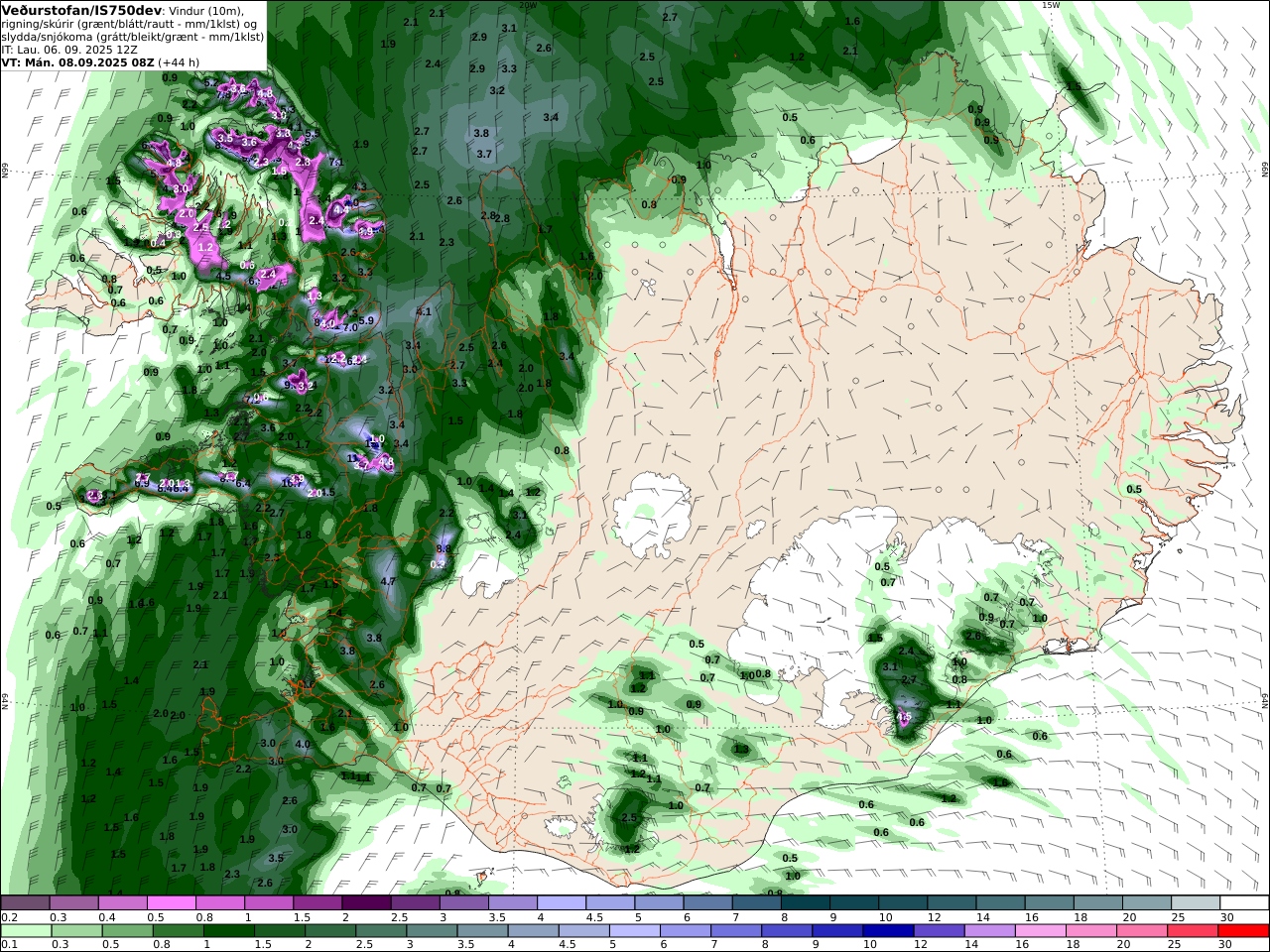
Task: Pick the dark navy blue legend swatch
Action: (x=886, y=930)
